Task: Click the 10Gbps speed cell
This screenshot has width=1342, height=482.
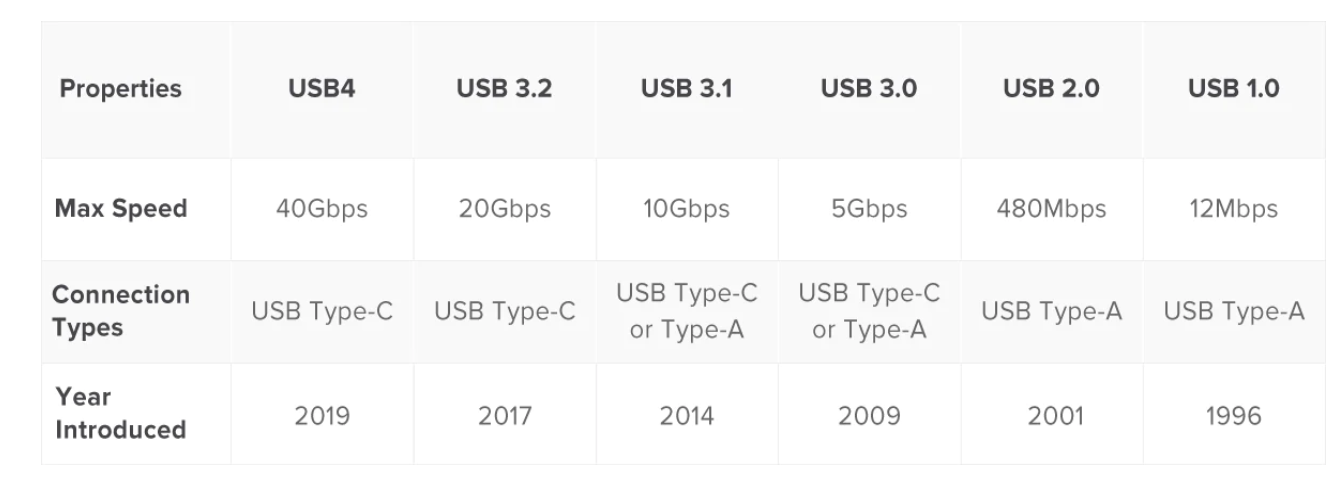Action: (686, 210)
